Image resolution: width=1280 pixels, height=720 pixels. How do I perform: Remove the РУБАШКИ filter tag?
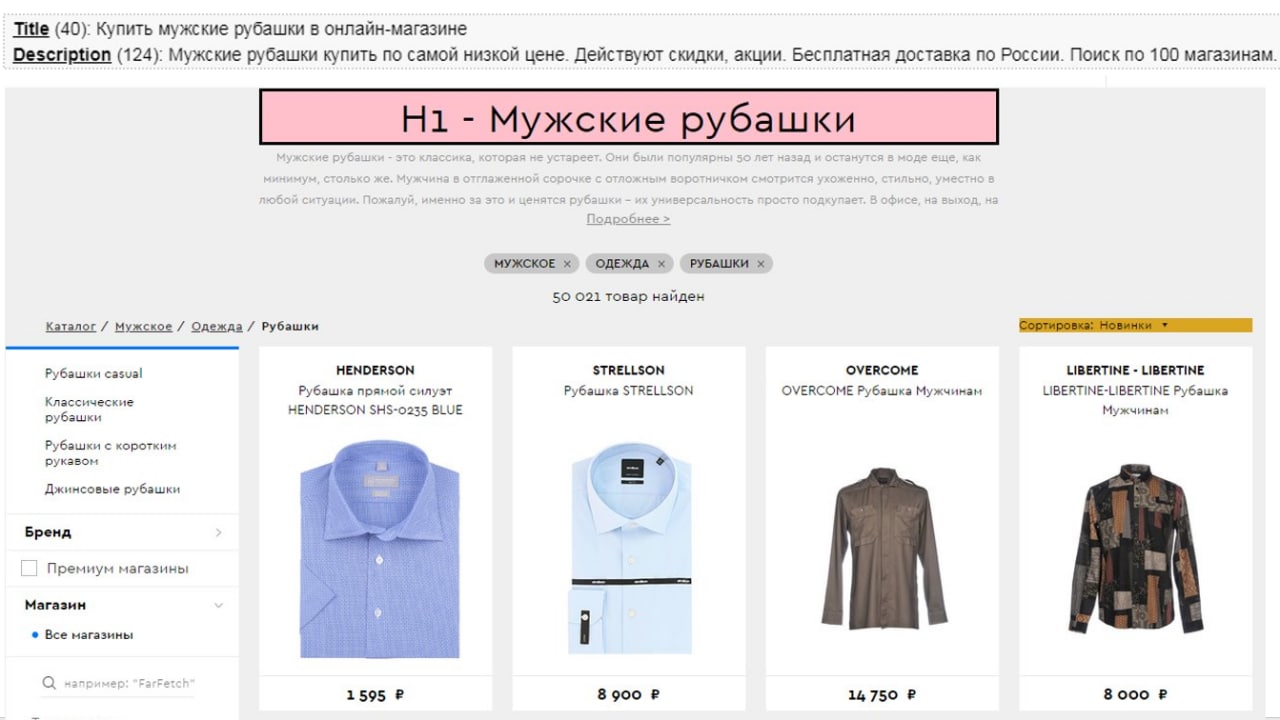pyautogui.click(x=761, y=264)
